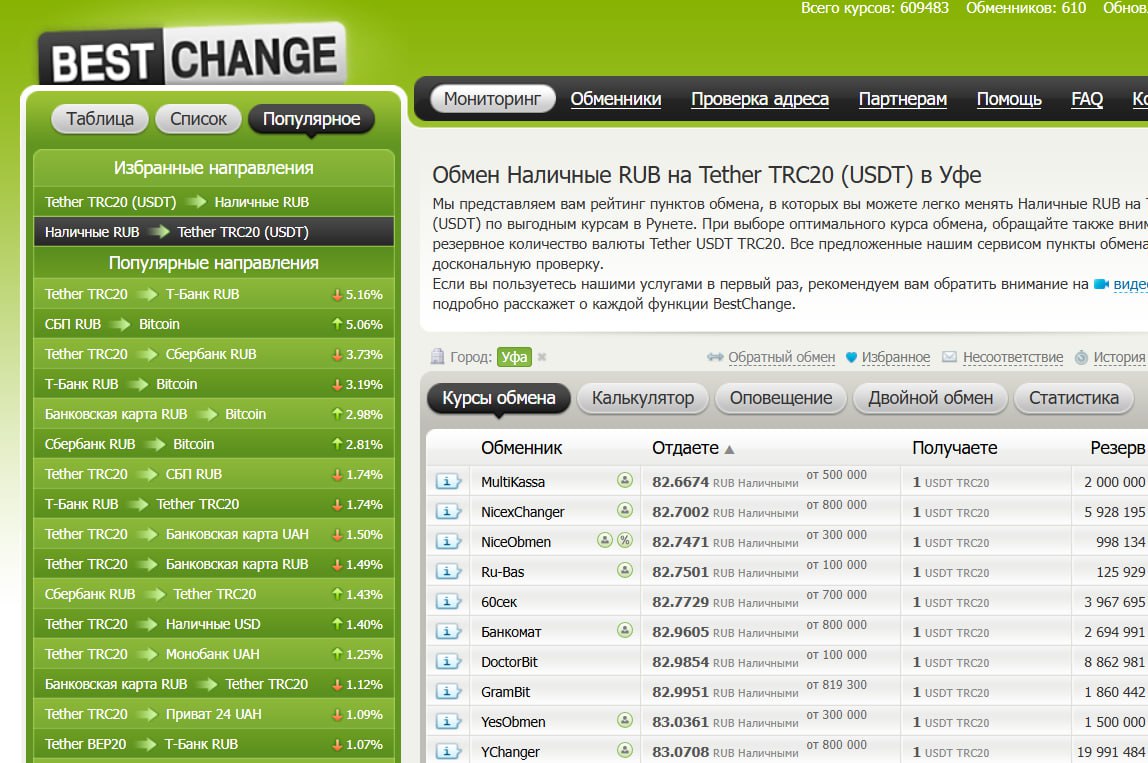Open info icon for MultiKassa exchanger
The height and width of the screenshot is (763, 1148).
pos(448,481)
